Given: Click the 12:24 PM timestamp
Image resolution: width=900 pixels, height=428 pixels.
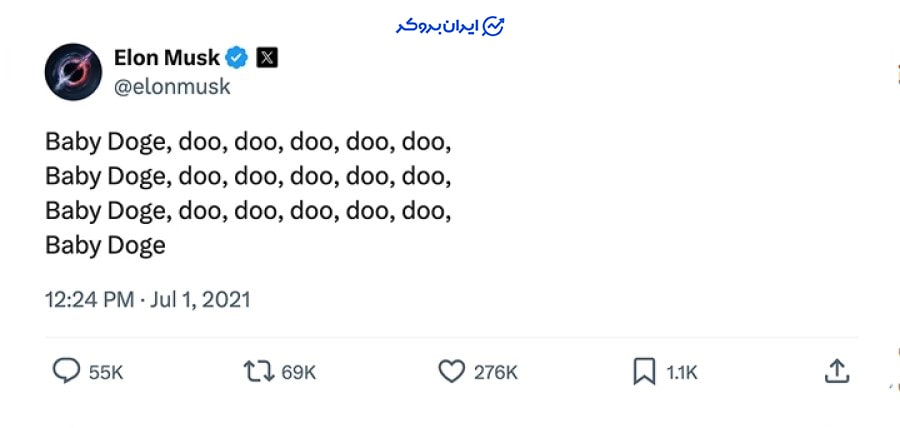Looking at the screenshot, I should (88, 299).
